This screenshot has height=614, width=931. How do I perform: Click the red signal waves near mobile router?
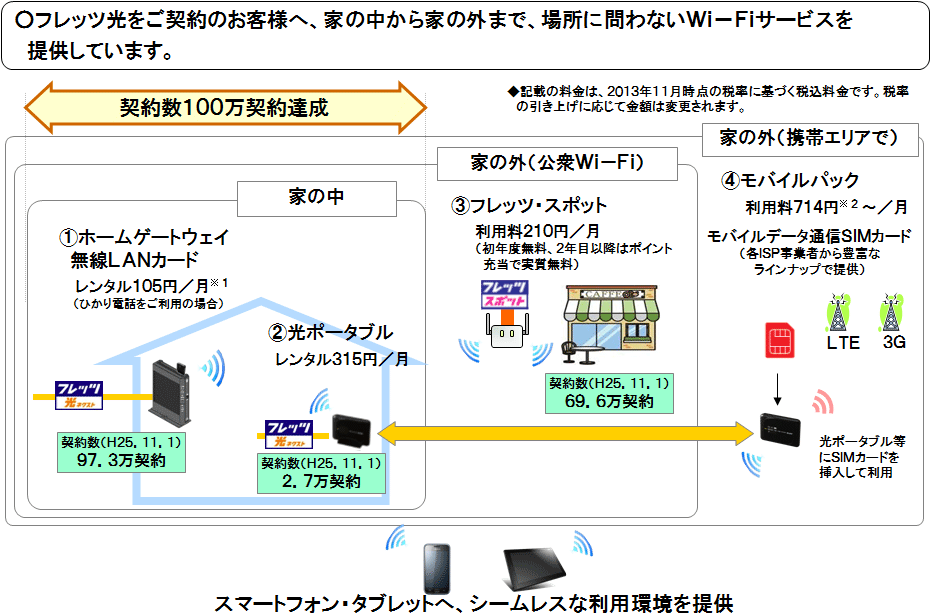click(x=824, y=402)
